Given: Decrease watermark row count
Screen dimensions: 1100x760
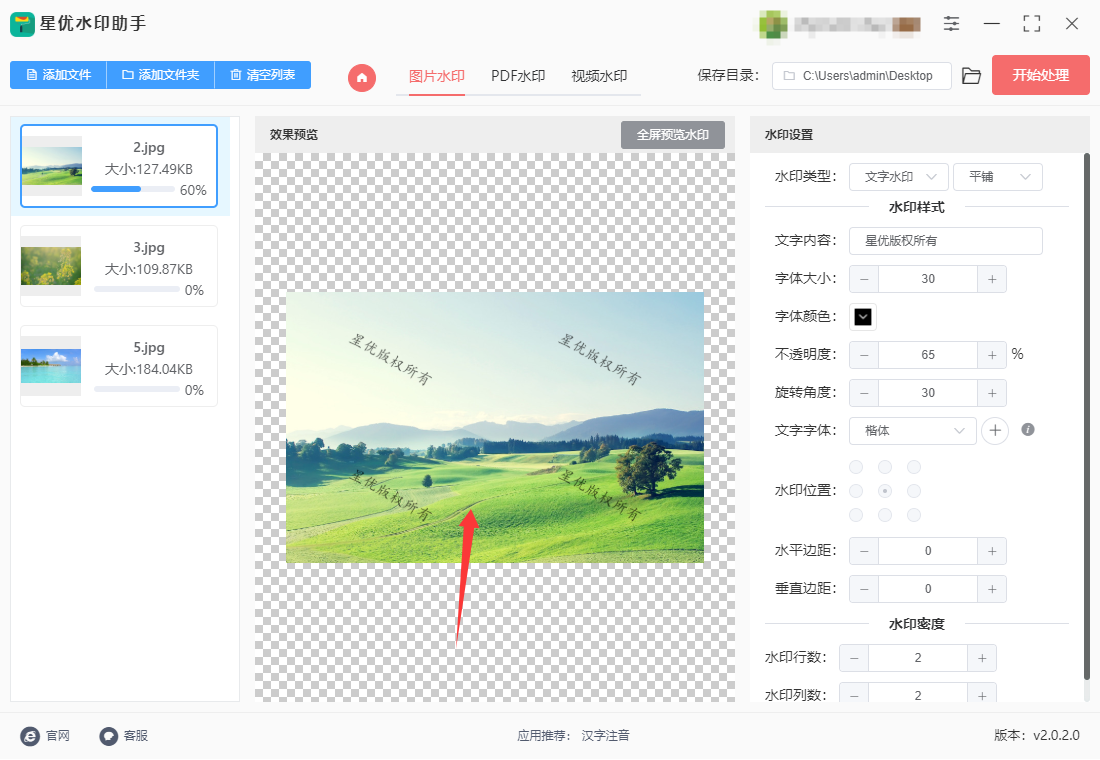Looking at the screenshot, I should pos(854,658).
